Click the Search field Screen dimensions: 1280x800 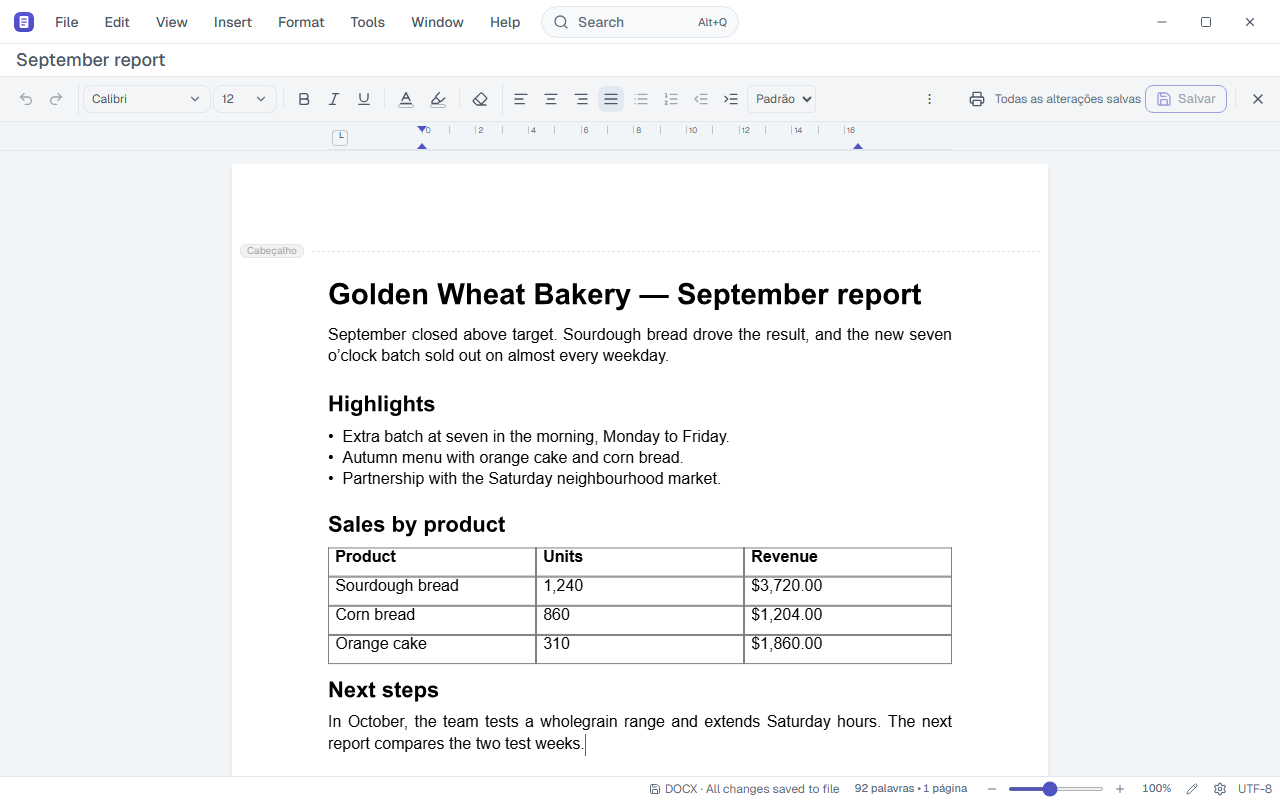tap(640, 22)
